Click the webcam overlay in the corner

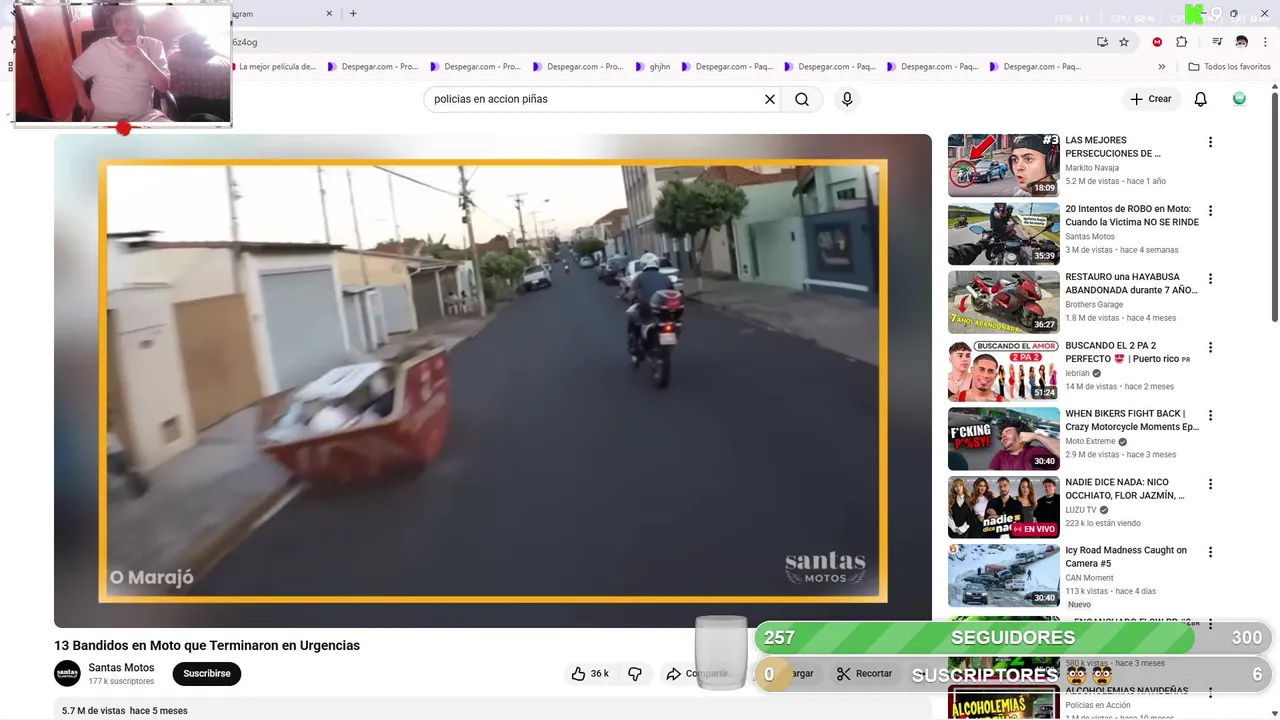click(x=122, y=64)
